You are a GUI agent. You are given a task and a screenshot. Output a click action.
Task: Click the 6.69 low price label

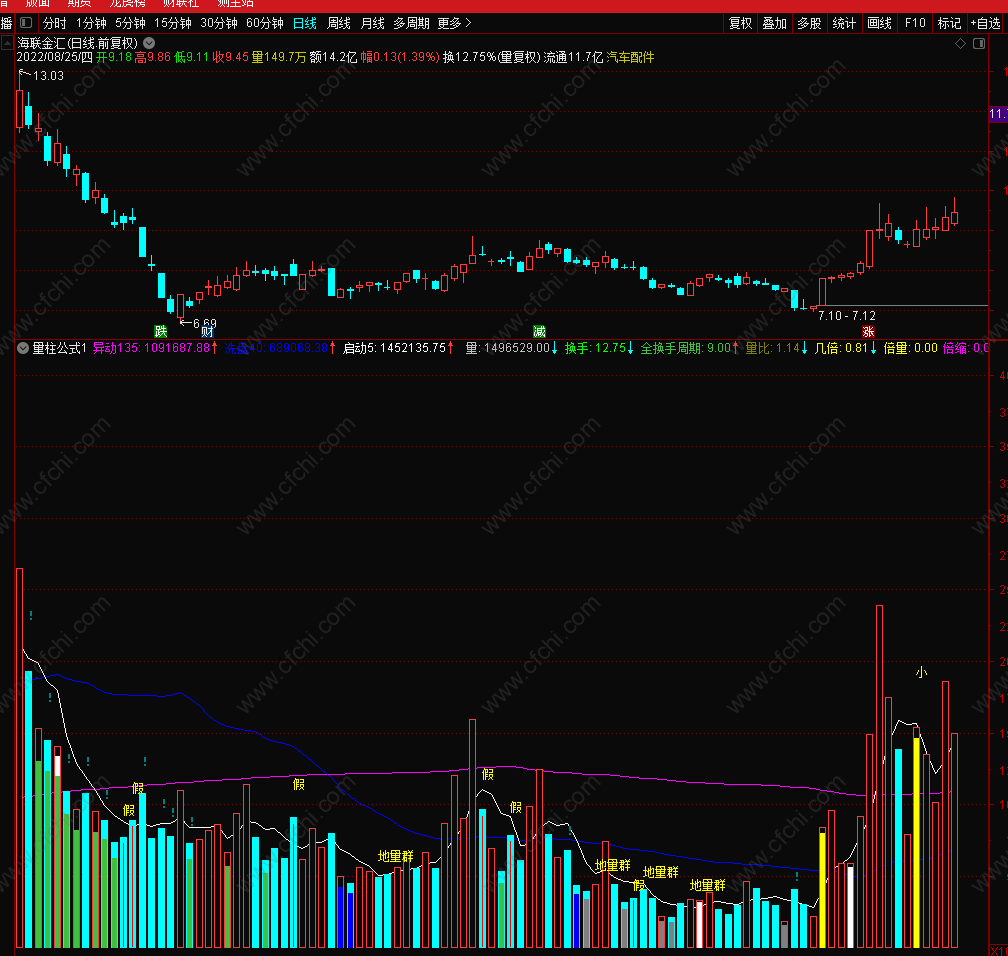(x=205, y=323)
